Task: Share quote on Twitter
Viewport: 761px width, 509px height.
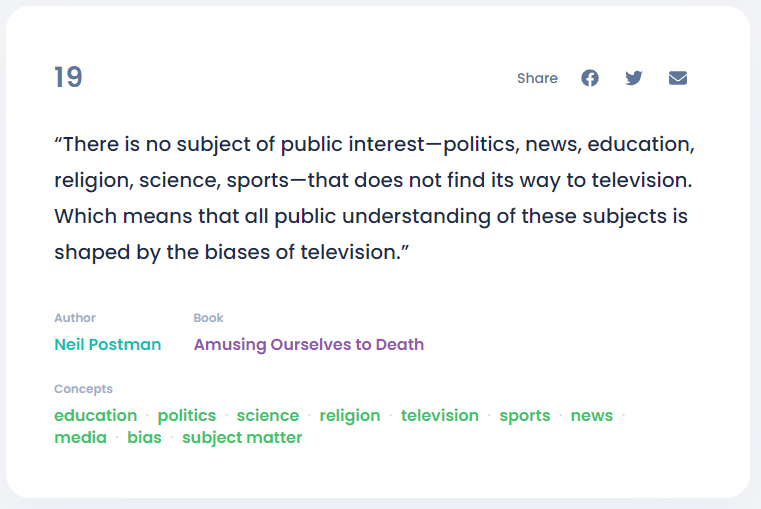Action: 634,78
